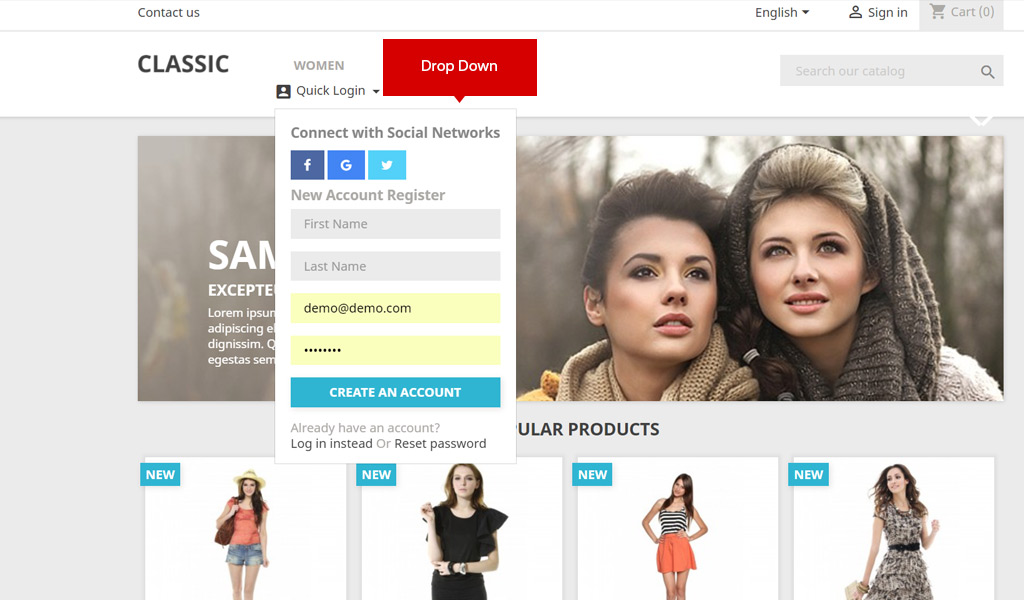Open the WOMEN menu category
This screenshot has width=1024, height=600.
(319, 65)
